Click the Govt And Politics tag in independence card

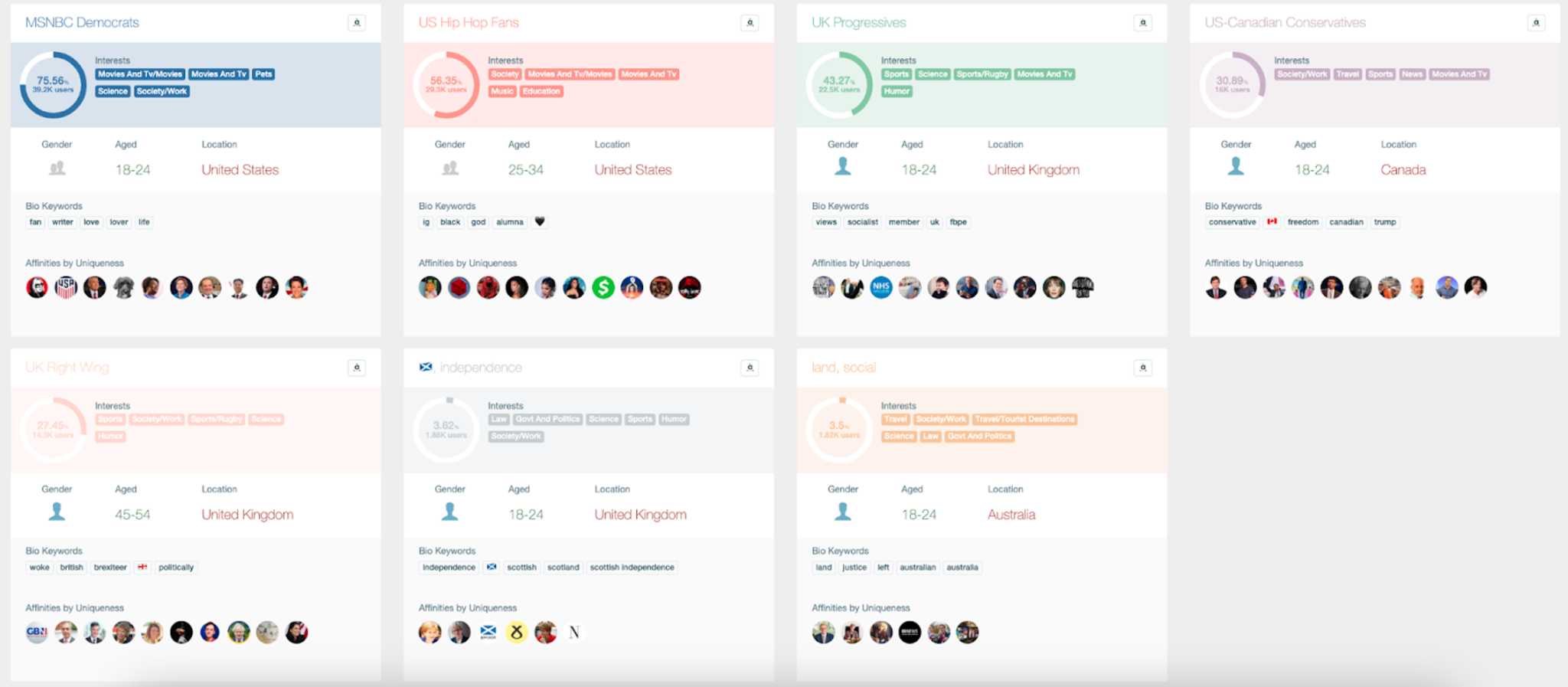(x=547, y=420)
